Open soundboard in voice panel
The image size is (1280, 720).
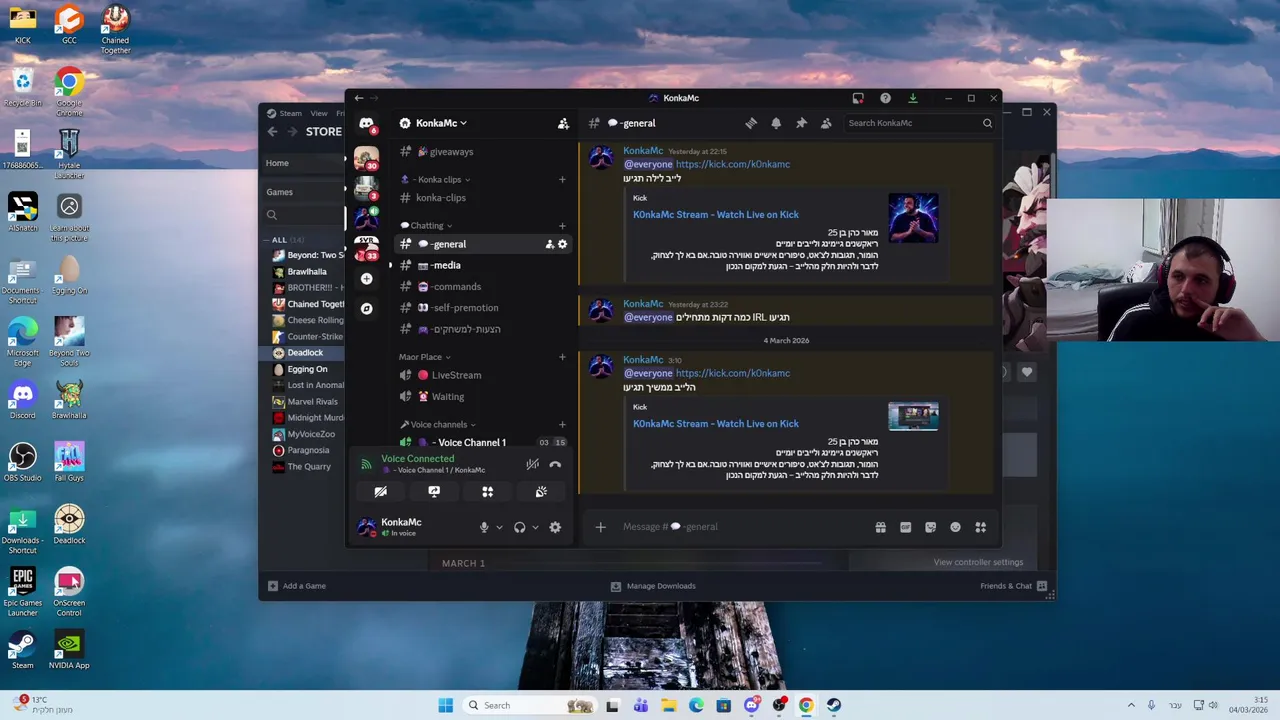pos(541,492)
